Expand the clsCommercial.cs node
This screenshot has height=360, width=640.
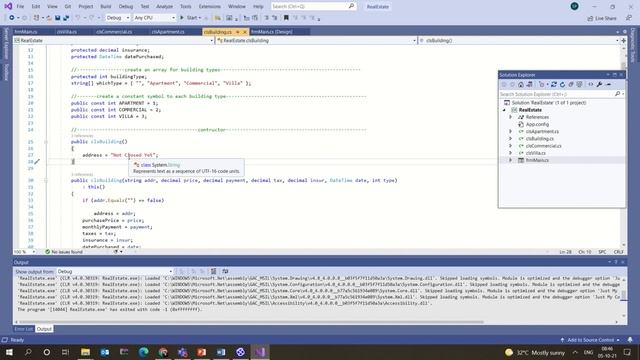point(510,146)
